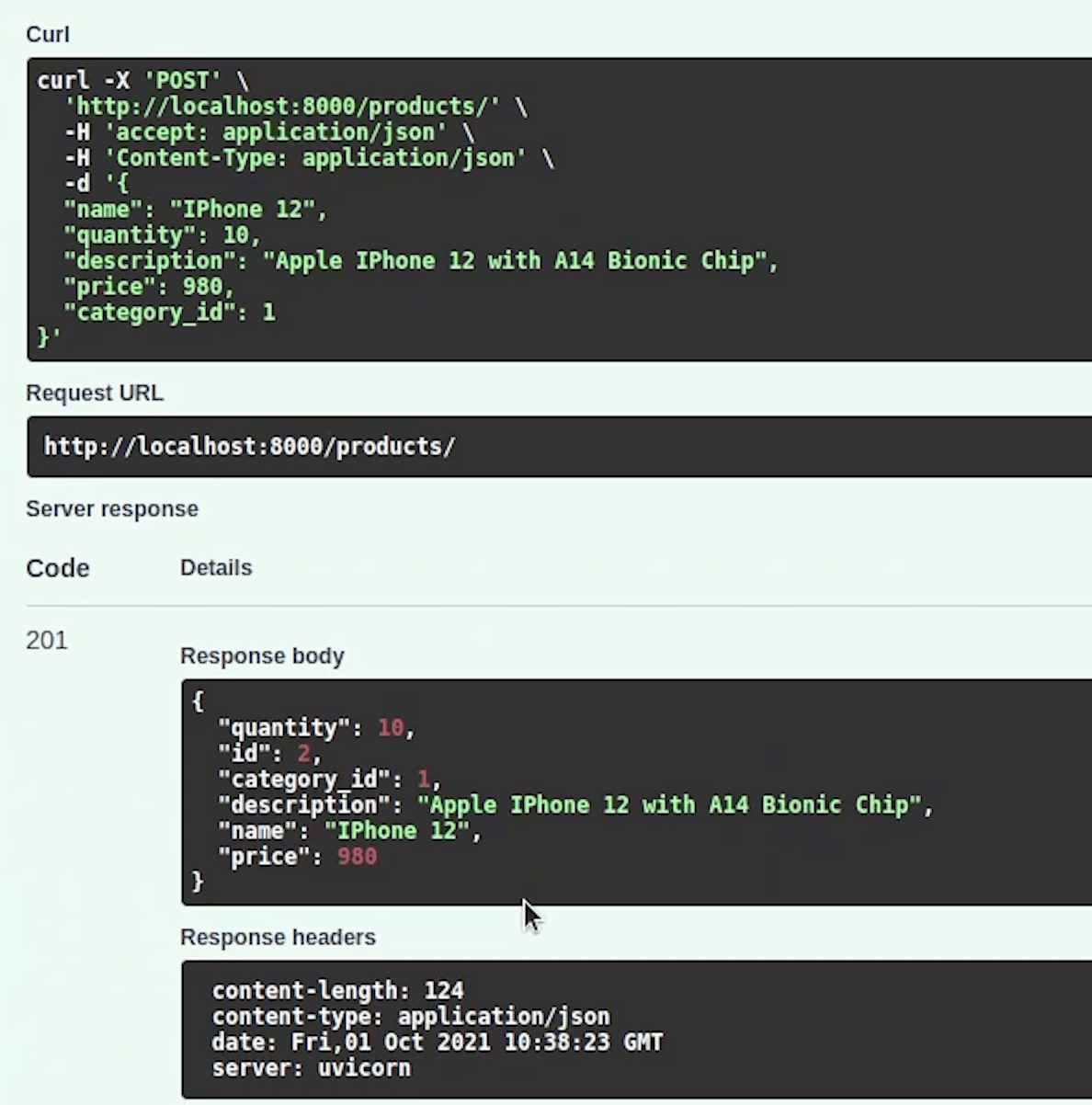This screenshot has width=1092, height=1105.
Task: Click the content-length: 124 header line
Action: tap(337, 991)
